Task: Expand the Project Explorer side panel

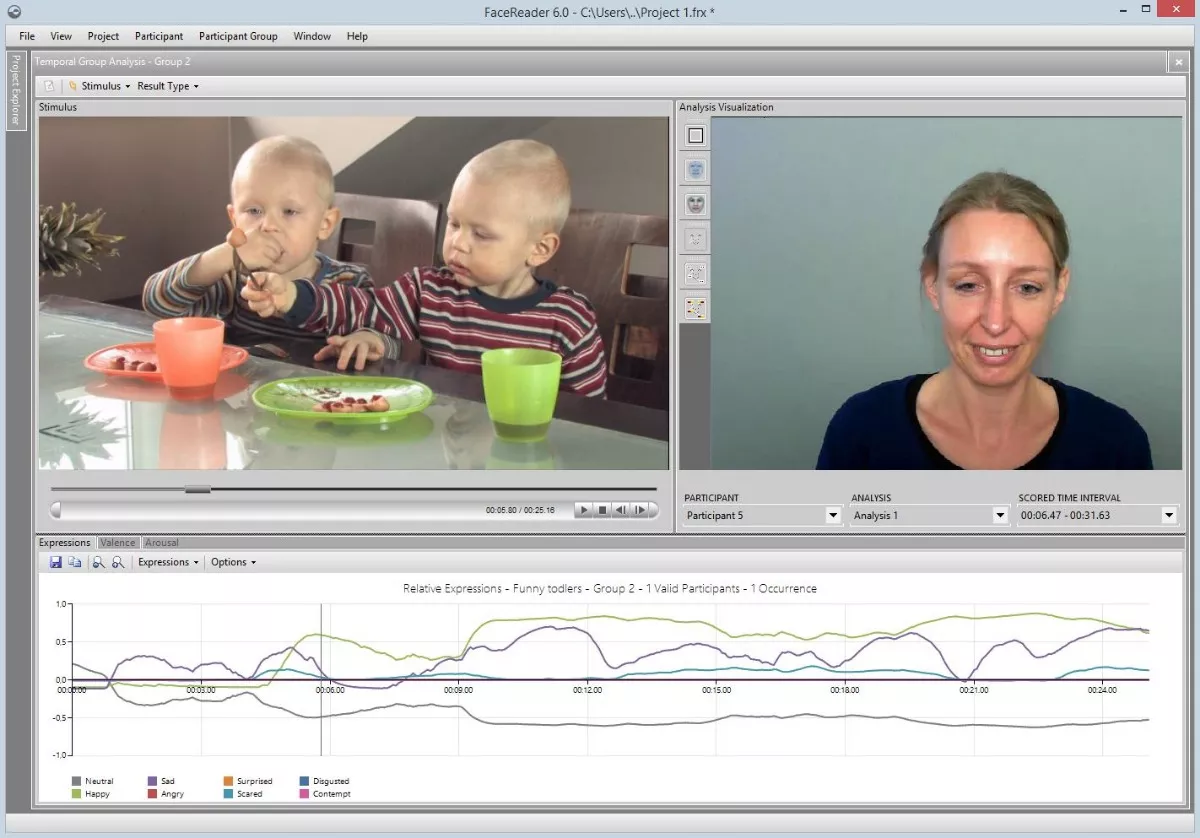Action: [15, 89]
